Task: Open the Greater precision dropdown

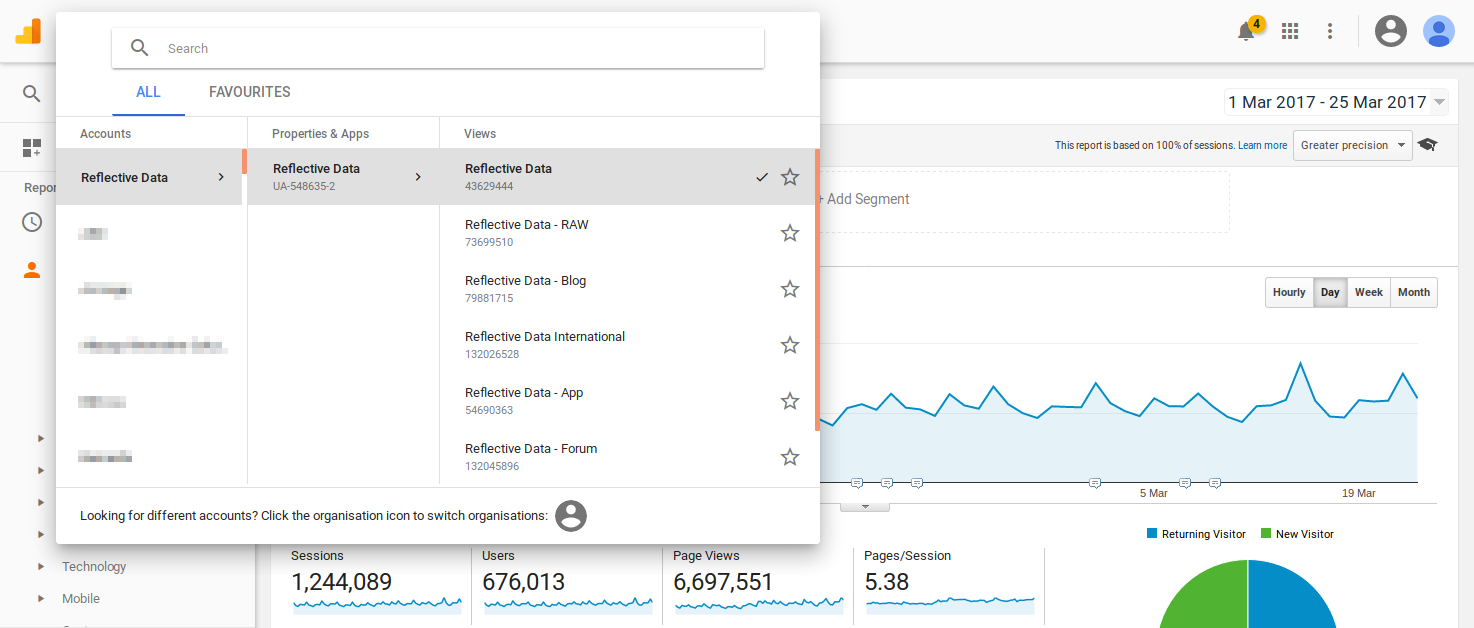Action: click(1352, 145)
